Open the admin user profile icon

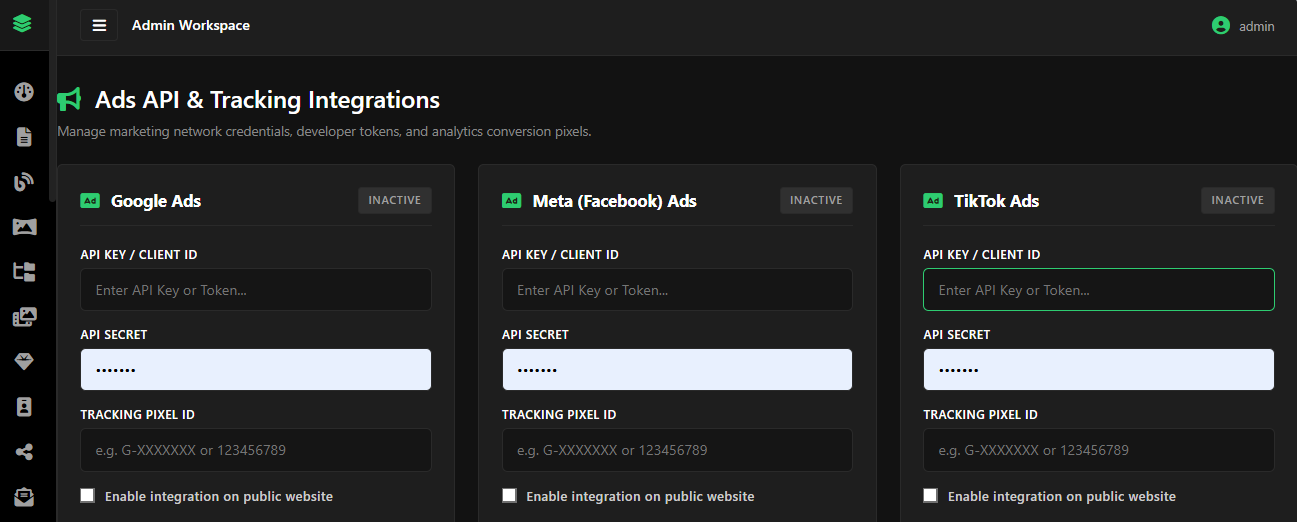click(x=1220, y=26)
